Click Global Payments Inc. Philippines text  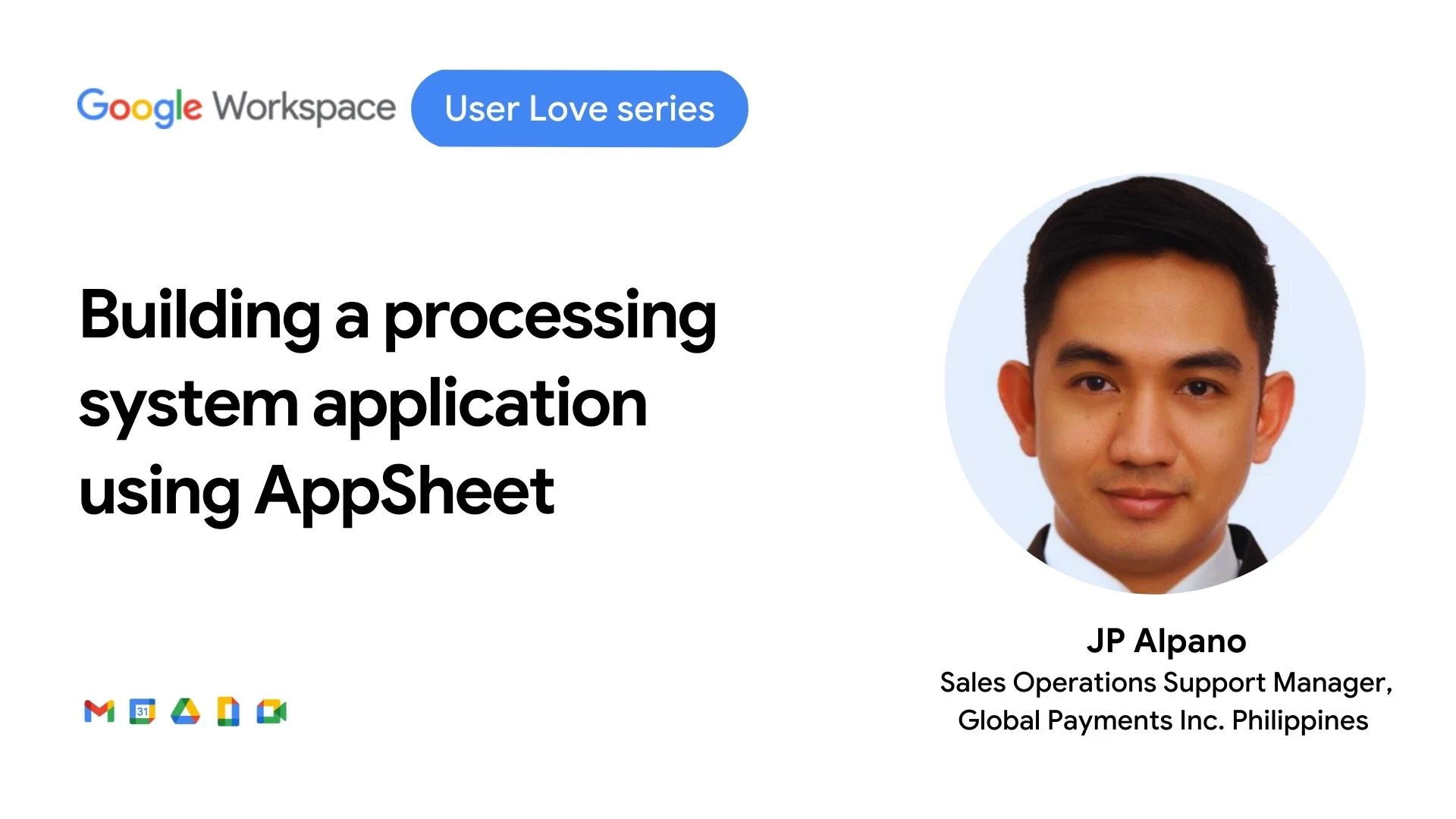click(x=1163, y=720)
